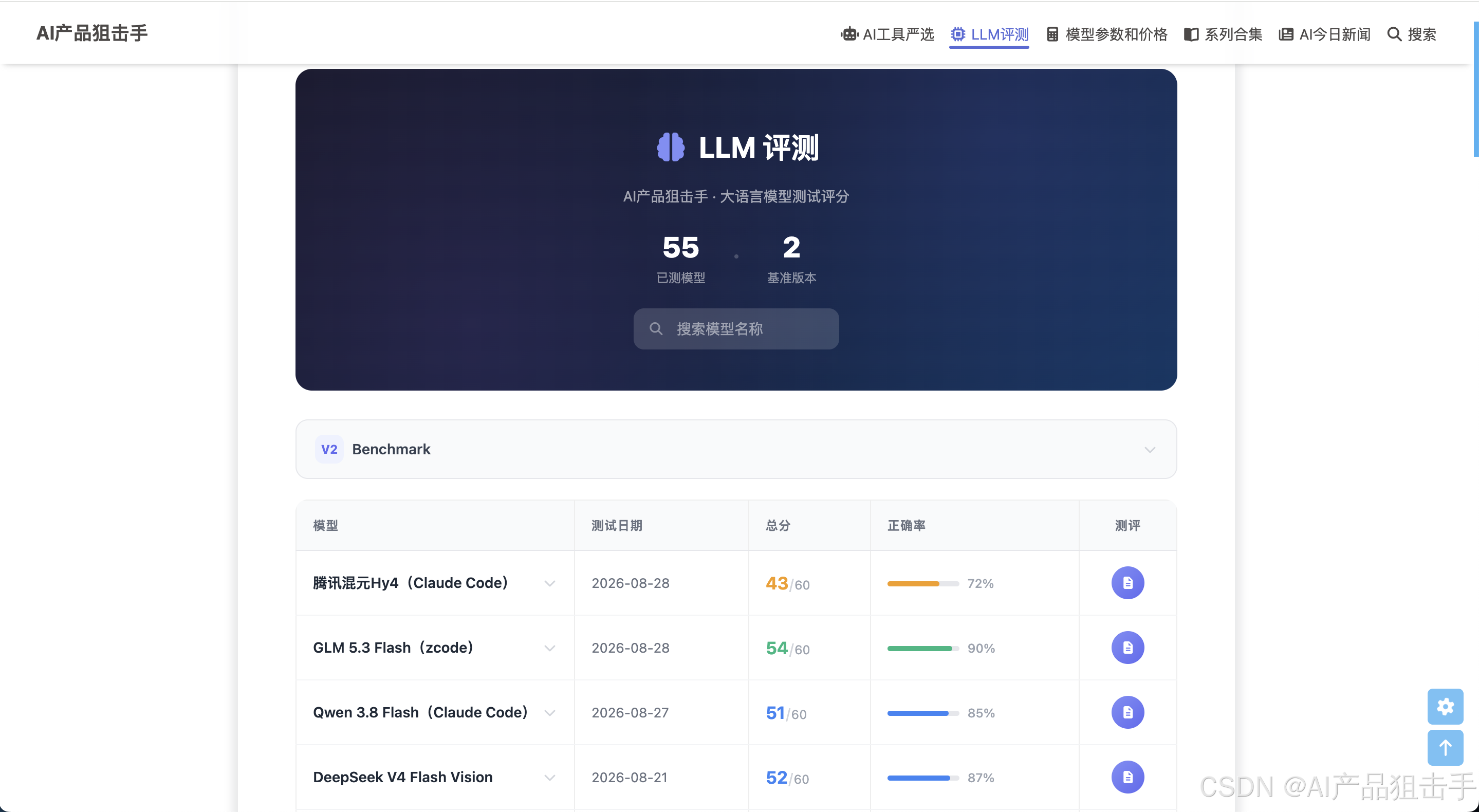The image size is (1479, 812).
Task: Open the 搜索 nav item
Action: pyautogui.click(x=1412, y=34)
